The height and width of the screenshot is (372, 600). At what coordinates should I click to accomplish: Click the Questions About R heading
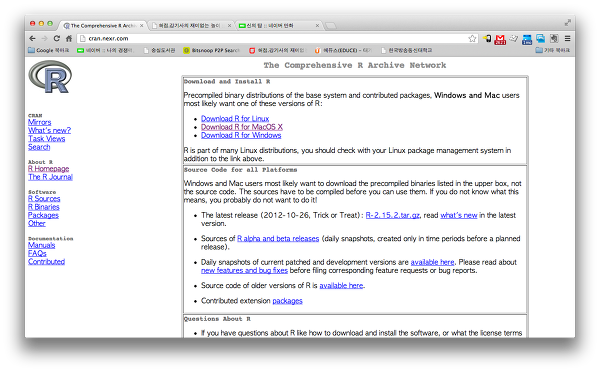tap(217, 319)
